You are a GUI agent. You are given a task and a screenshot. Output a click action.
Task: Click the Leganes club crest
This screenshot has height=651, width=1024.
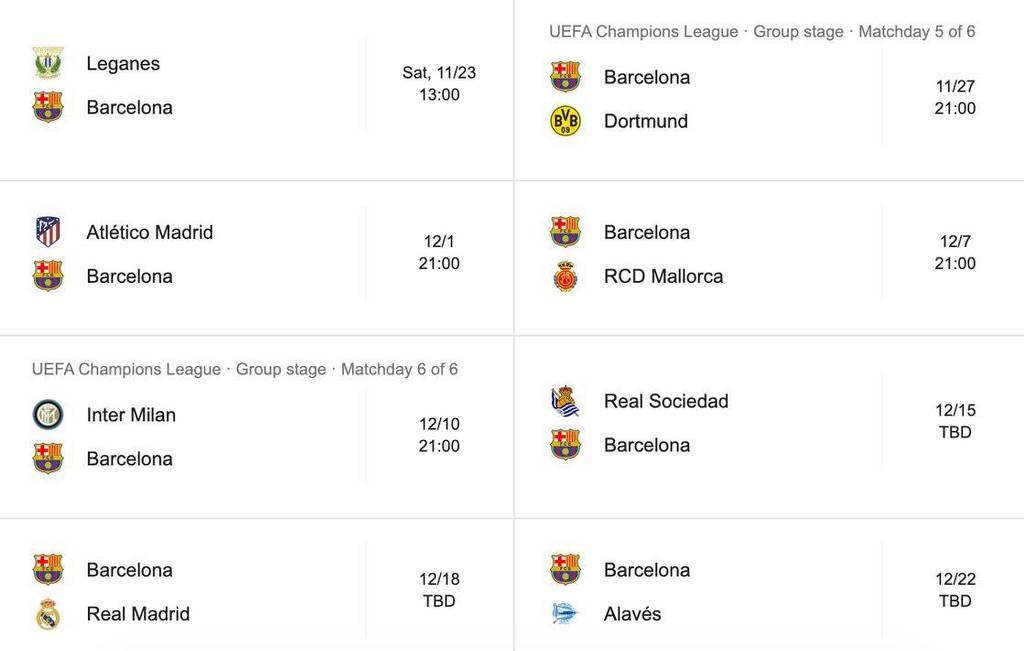tap(48, 63)
